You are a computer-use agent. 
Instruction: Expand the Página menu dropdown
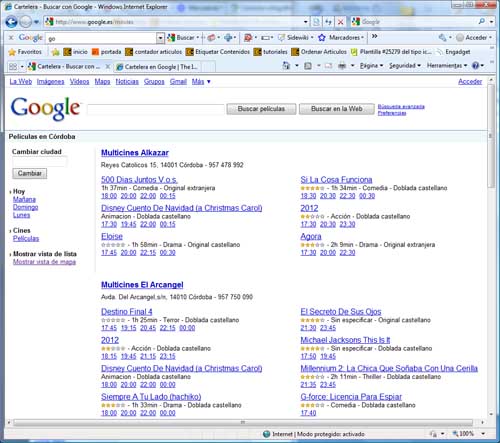[x=381, y=66]
